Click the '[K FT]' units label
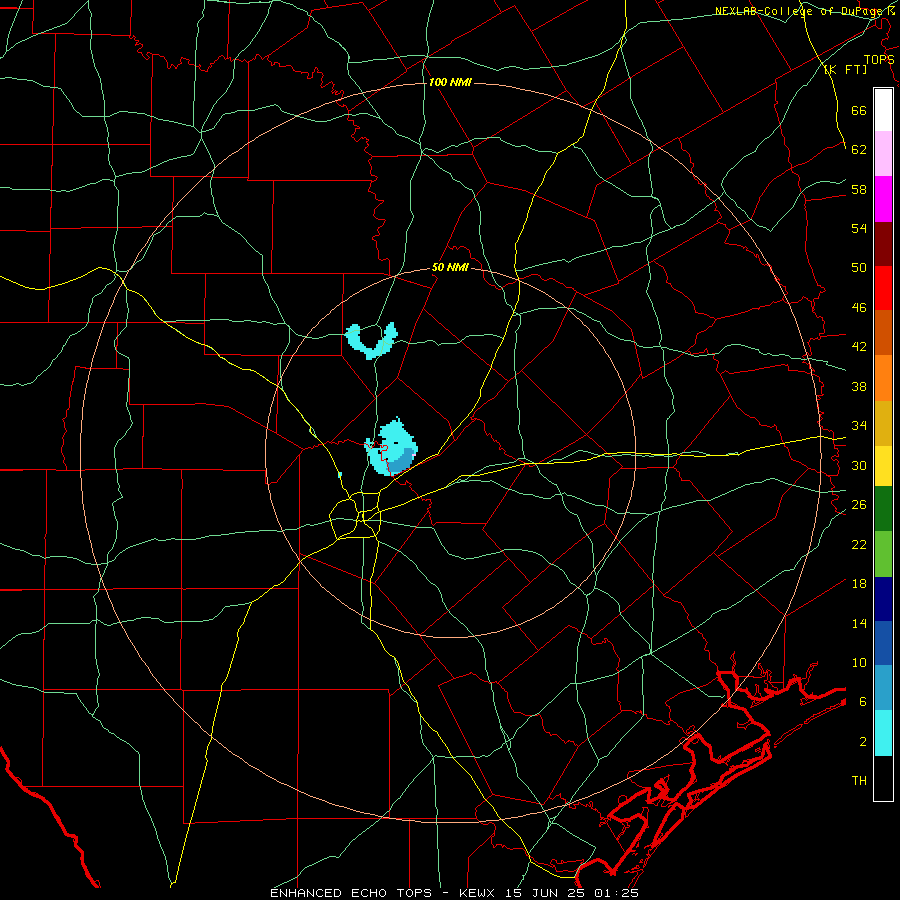The width and height of the screenshot is (900, 900). (845, 69)
